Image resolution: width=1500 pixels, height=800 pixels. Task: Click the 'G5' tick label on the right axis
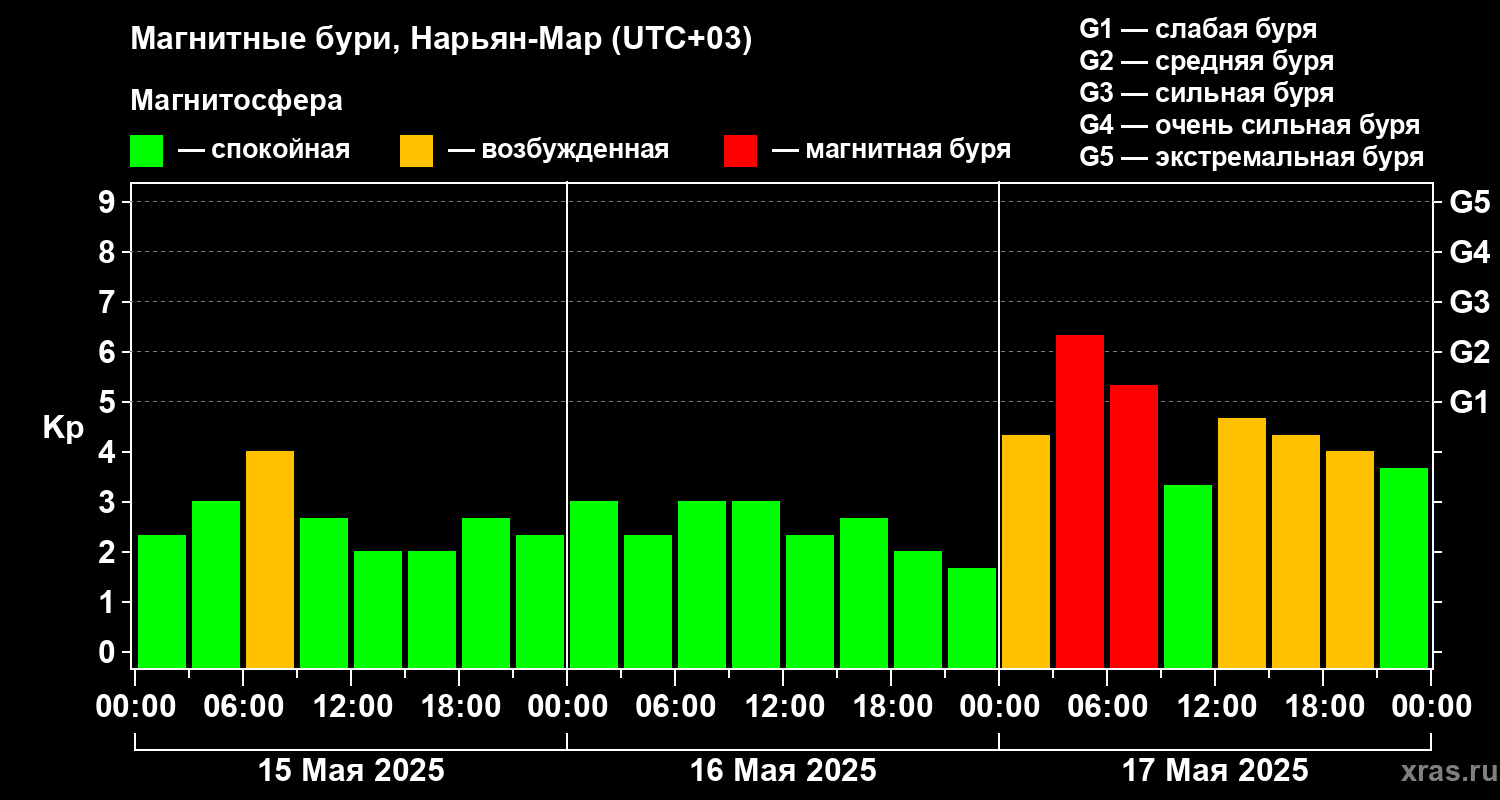pyautogui.click(x=1470, y=202)
